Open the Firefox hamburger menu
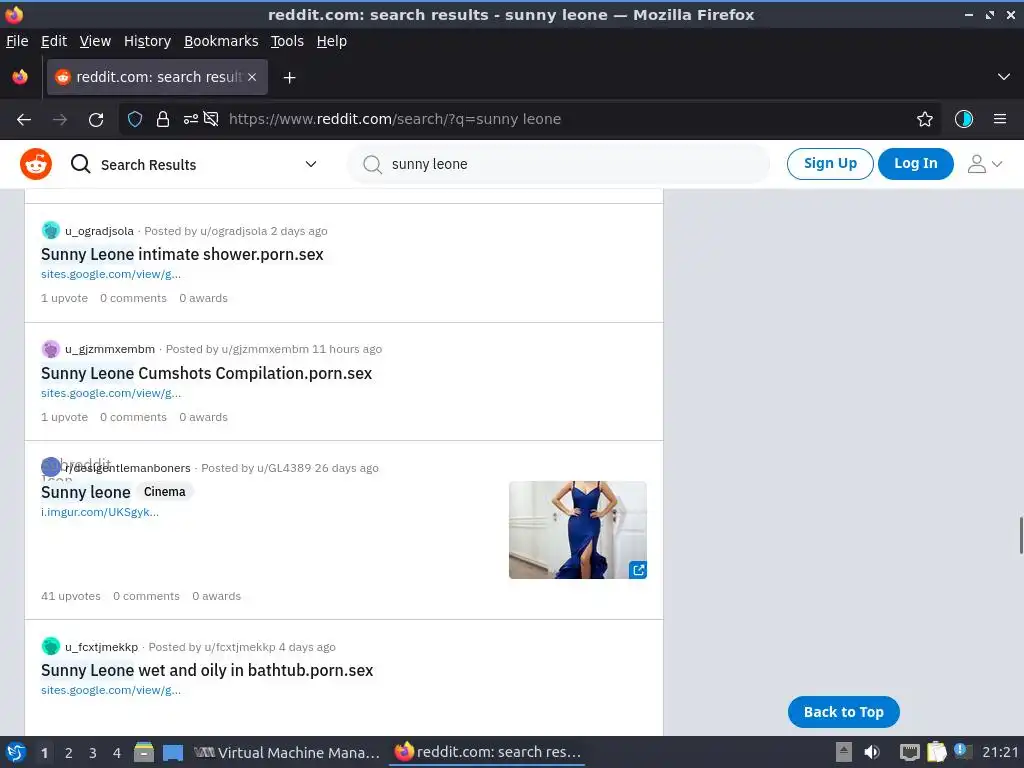Viewport: 1024px width, 768px height. (1000, 119)
